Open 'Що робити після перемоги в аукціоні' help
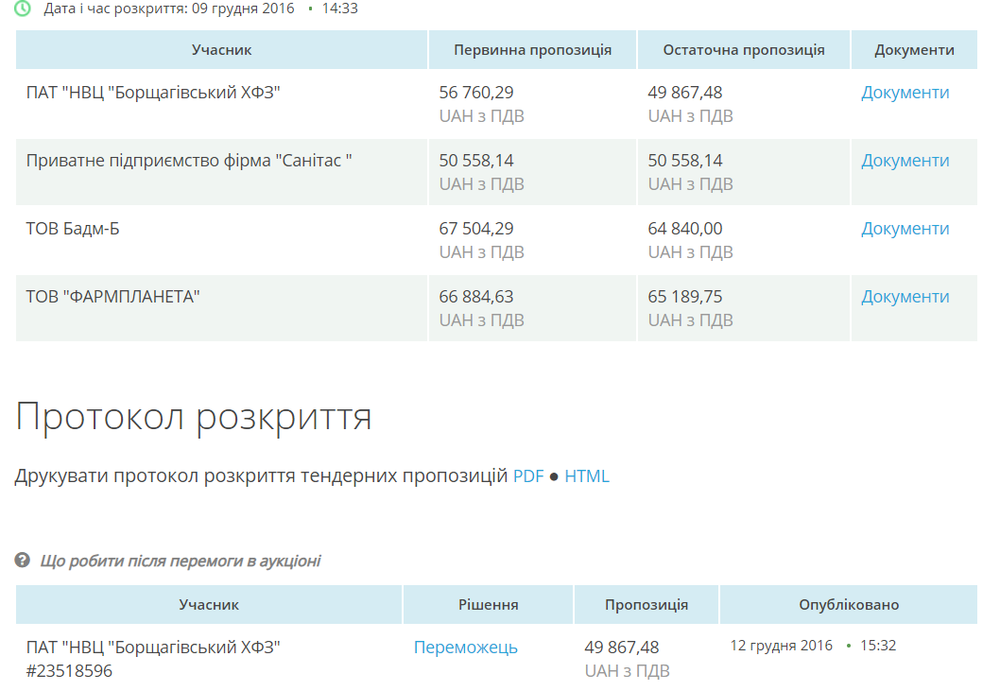This screenshot has height=691, width=1000. tap(180, 561)
